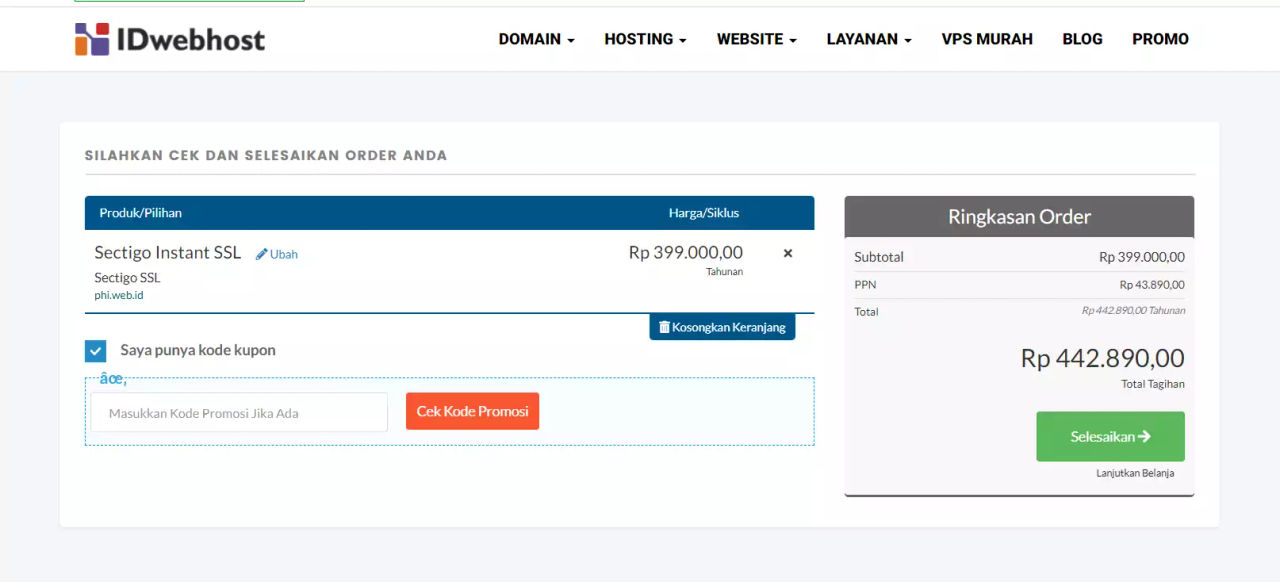Click the green Selesaikan button

(1110, 436)
